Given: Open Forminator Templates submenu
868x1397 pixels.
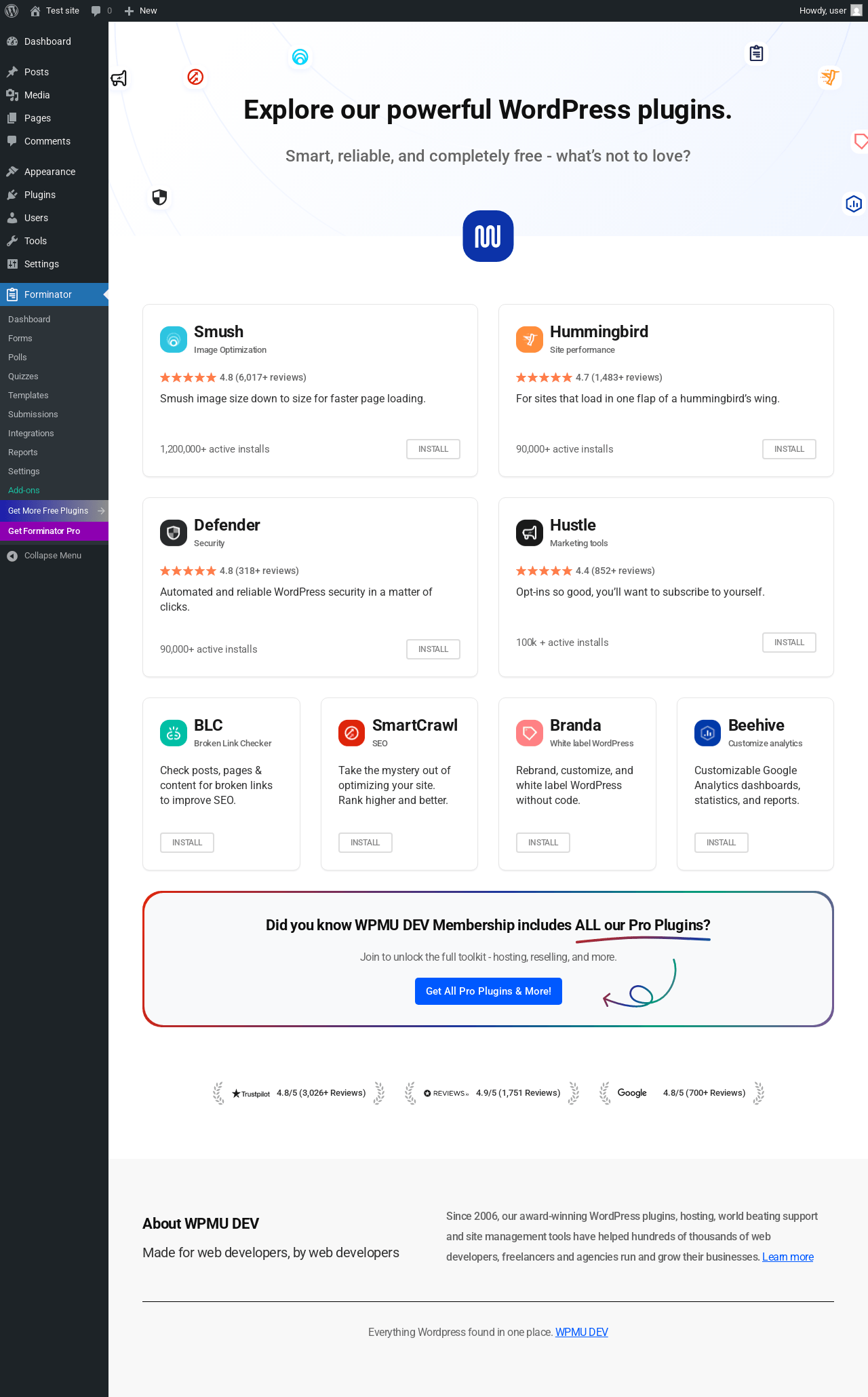Looking at the screenshot, I should click(x=54, y=396).
